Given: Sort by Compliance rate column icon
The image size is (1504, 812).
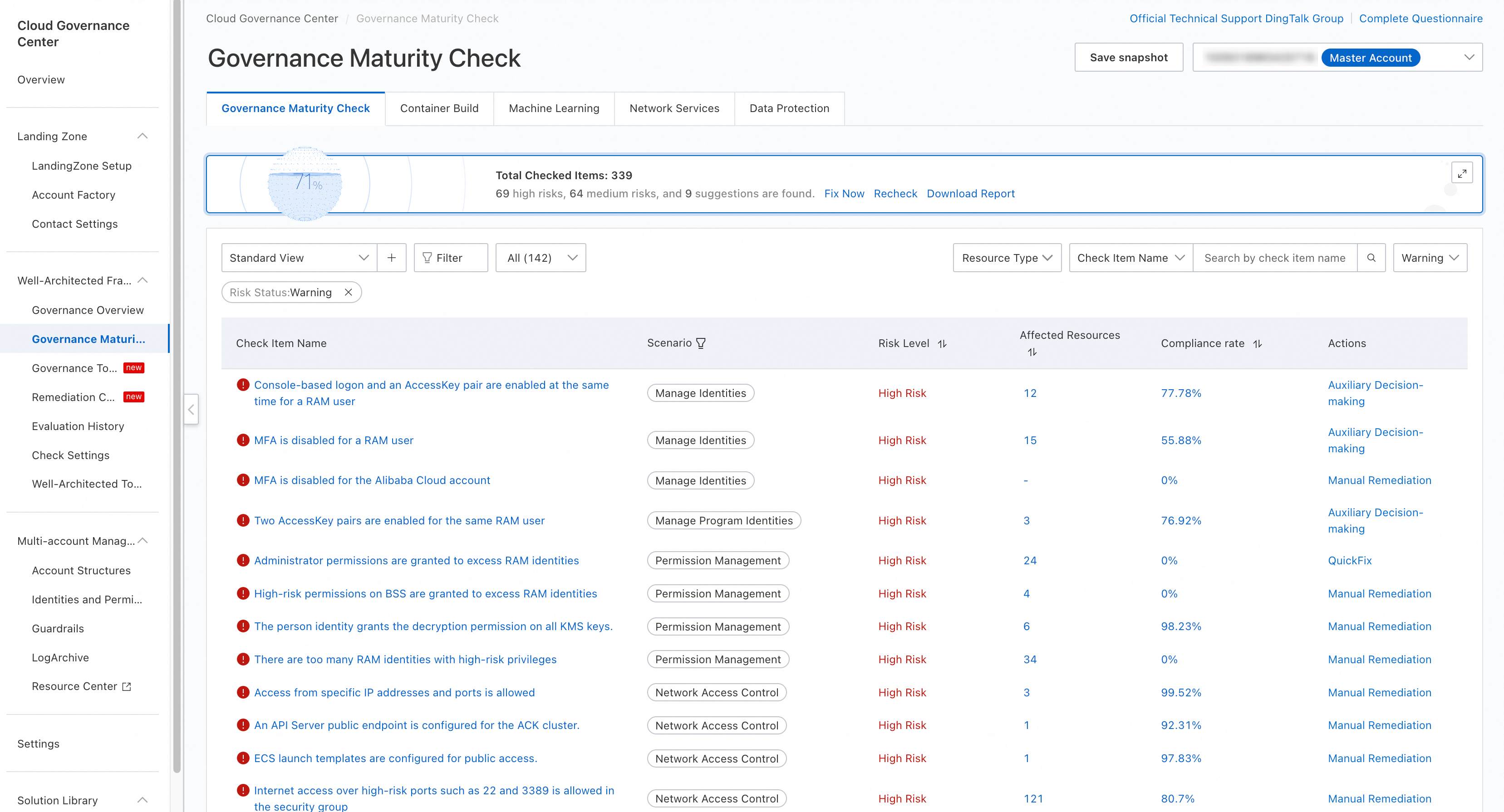Looking at the screenshot, I should coord(1257,344).
